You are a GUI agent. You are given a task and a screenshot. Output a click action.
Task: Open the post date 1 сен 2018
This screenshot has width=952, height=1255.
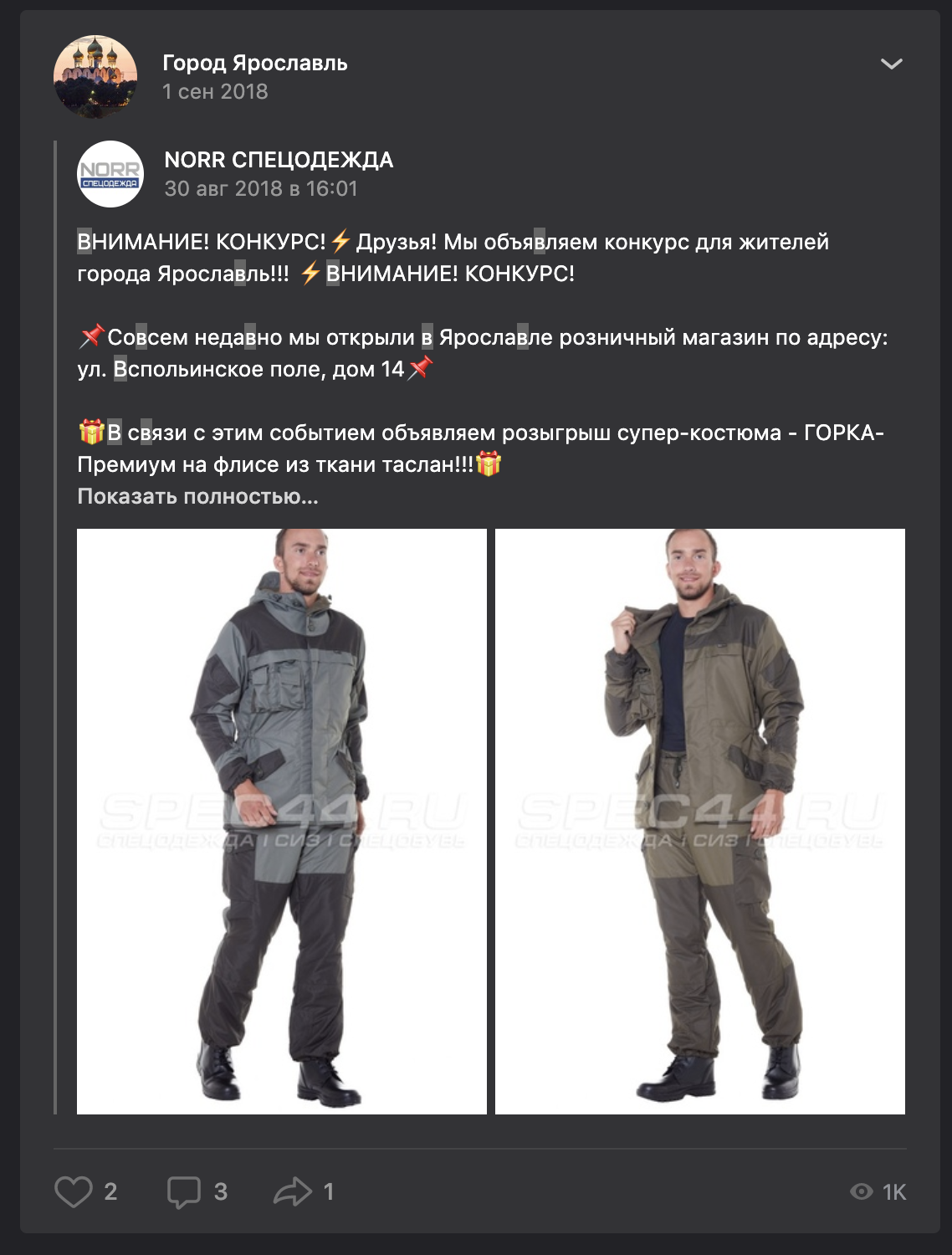pyautogui.click(x=215, y=91)
